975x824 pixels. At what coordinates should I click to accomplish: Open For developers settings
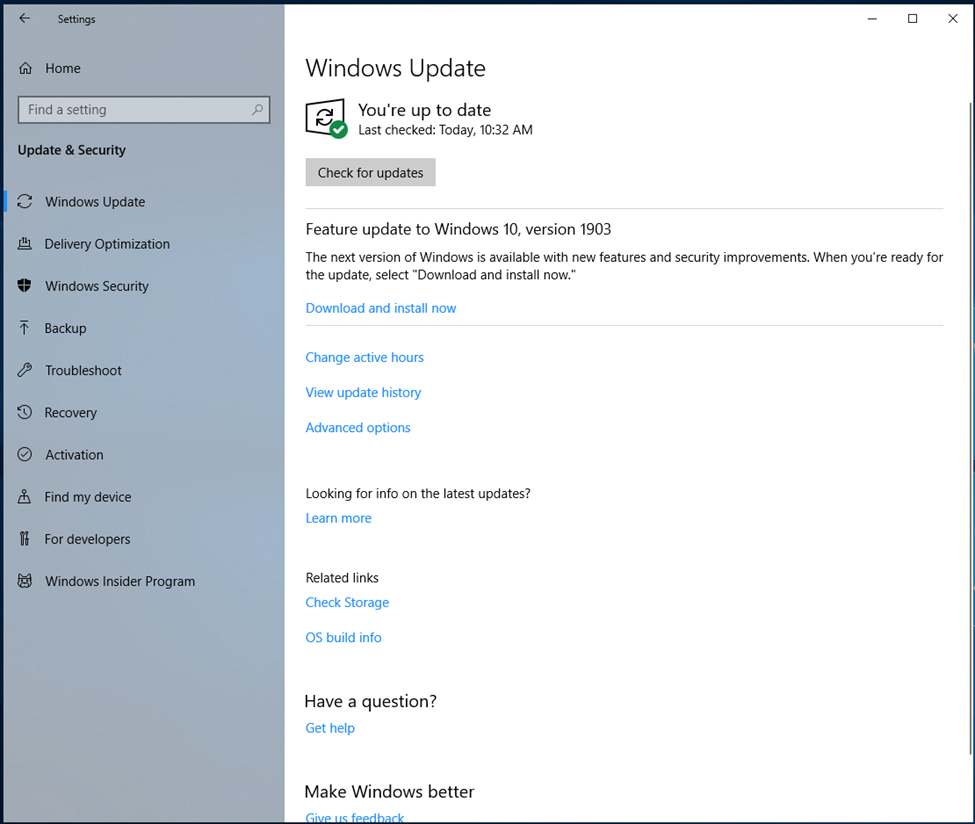coord(143,539)
